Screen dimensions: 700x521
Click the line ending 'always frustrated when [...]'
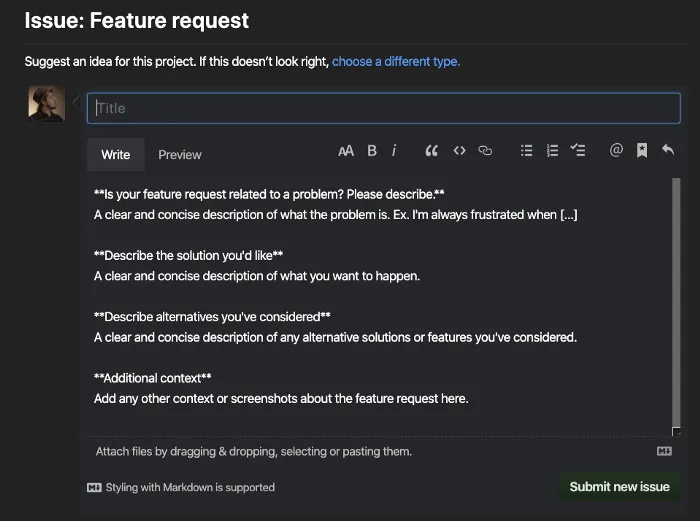coord(336,215)
